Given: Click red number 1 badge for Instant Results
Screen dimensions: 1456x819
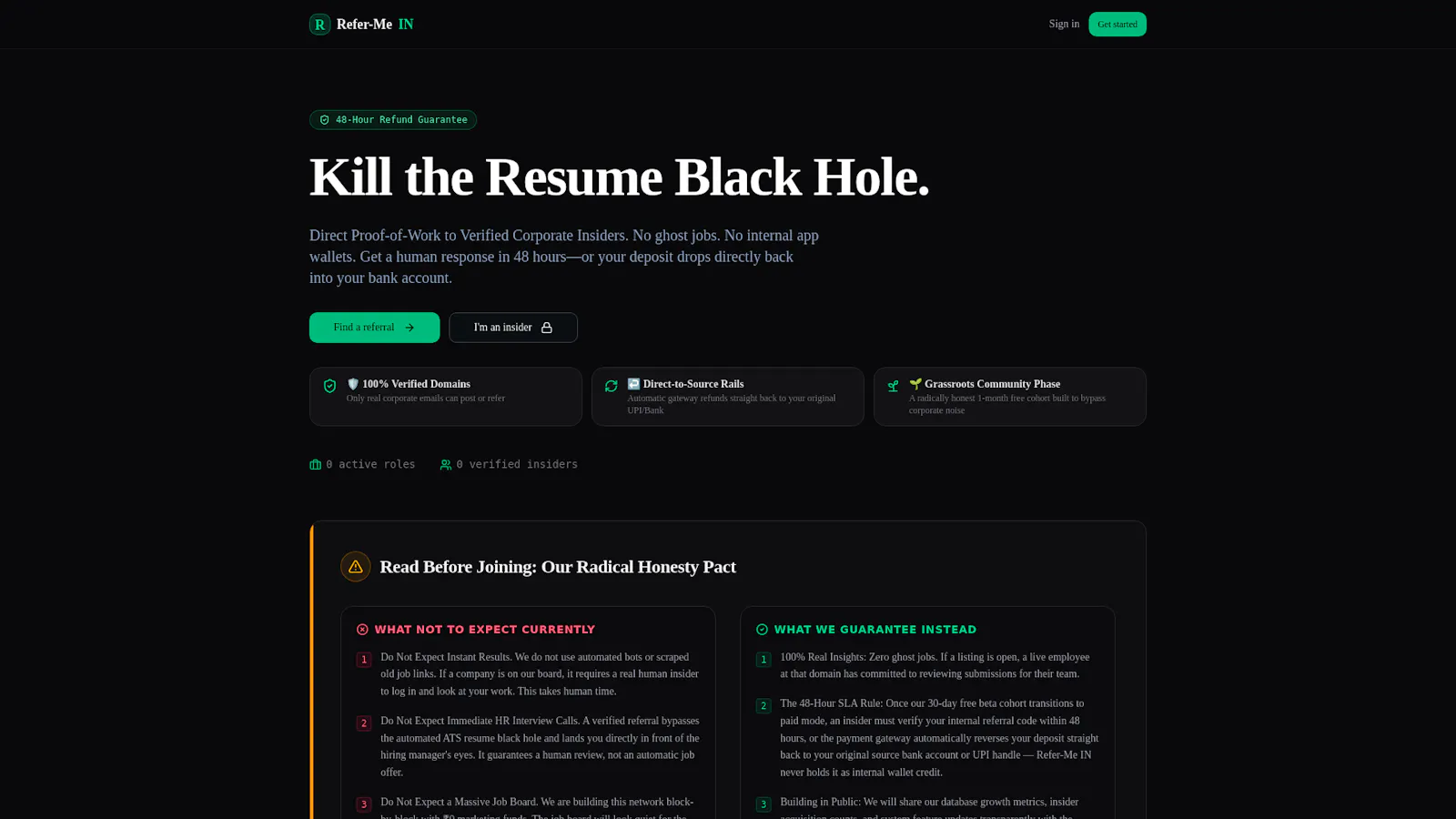Looking at the screenshot, I should pos(364,660).
